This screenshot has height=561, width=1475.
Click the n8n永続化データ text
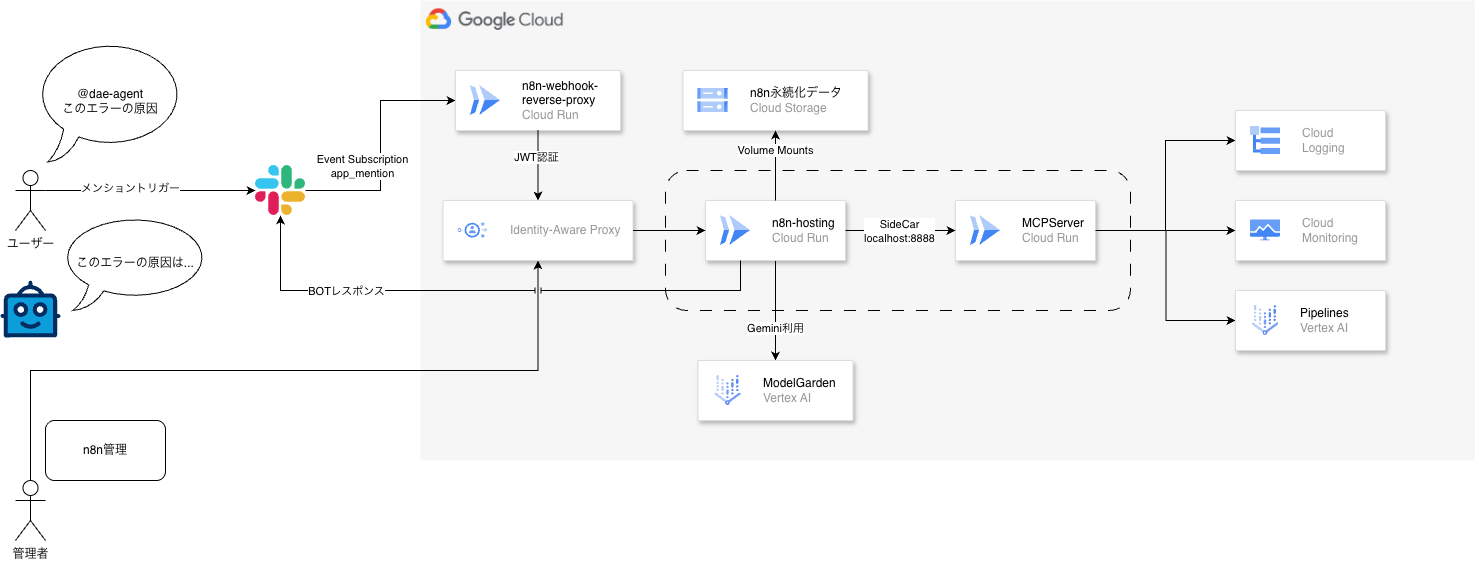(796, 92)
